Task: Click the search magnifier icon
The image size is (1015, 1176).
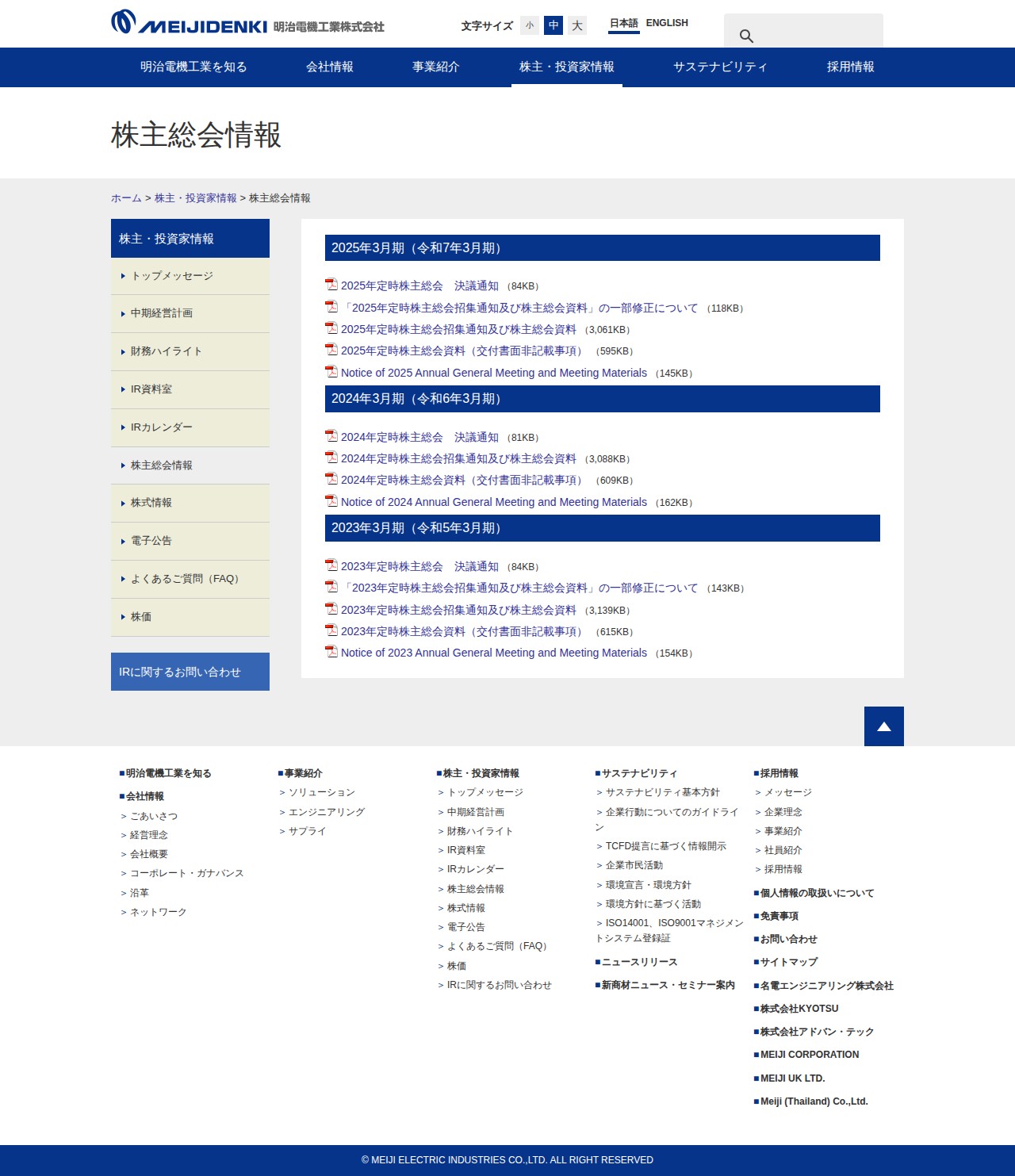Action: 746,36
